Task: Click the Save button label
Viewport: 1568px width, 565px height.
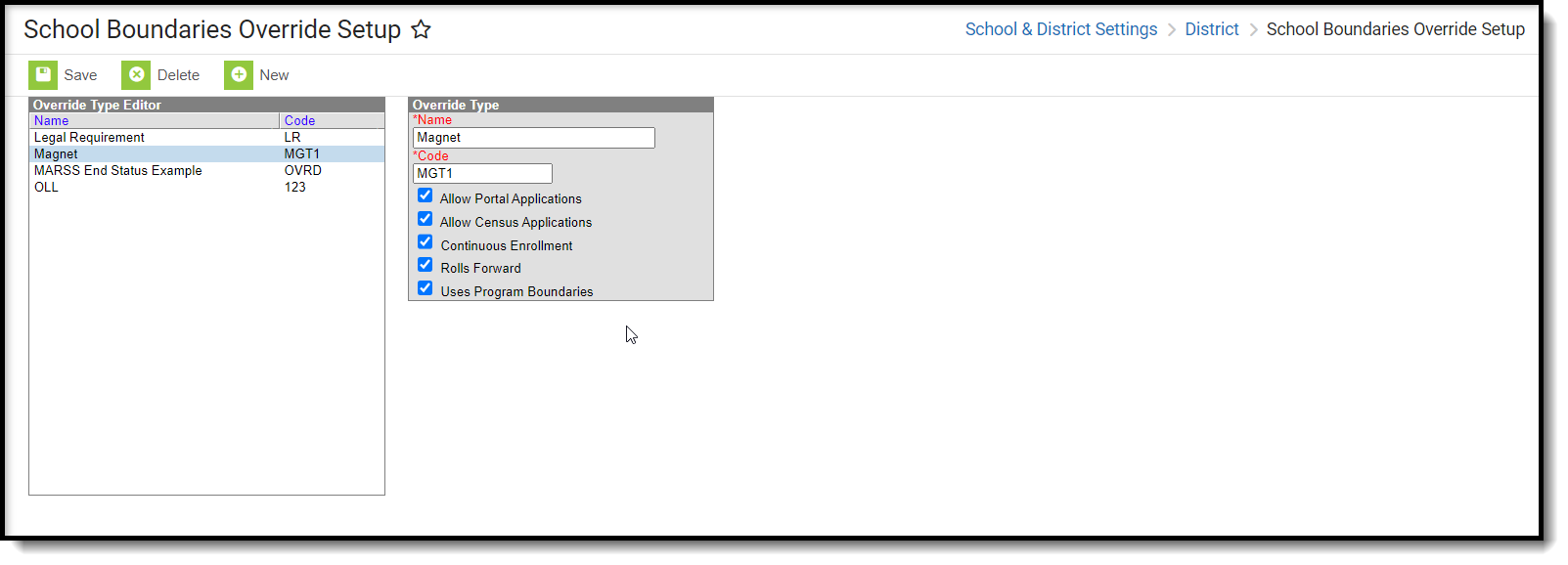Action: [x=80, y=75]
